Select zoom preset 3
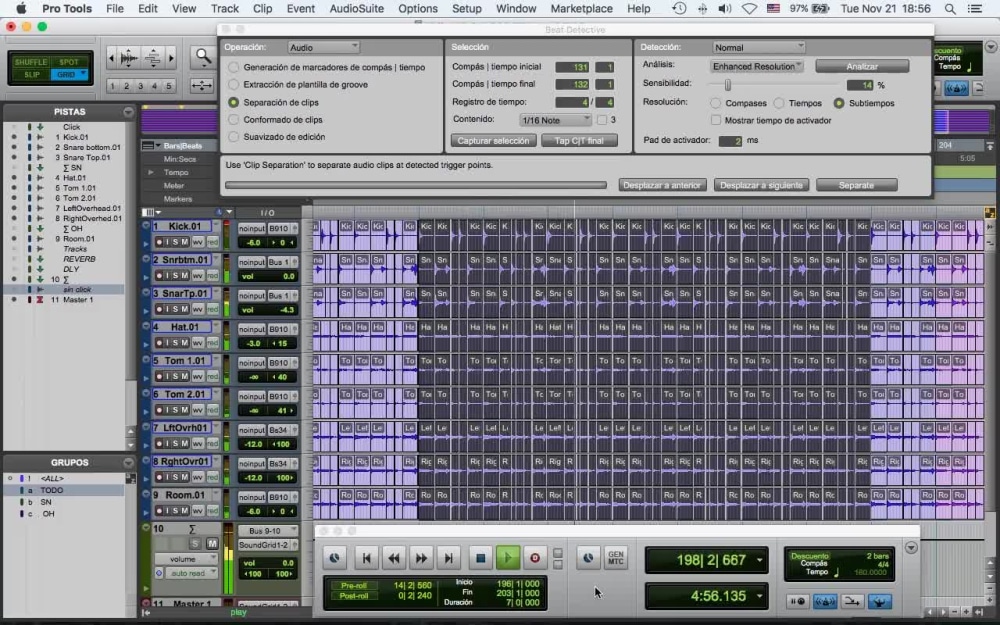Image resolution: width=1000 pixels, height=625 pixels. click(x=140, y=85)
